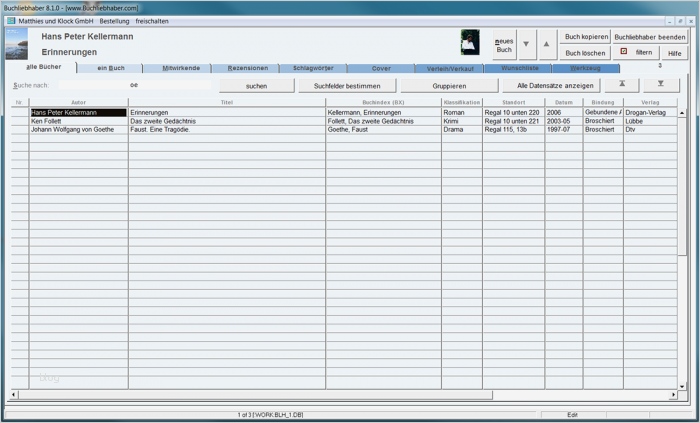
Task: Go to next book with down arrow
Action: pos(527,45)
